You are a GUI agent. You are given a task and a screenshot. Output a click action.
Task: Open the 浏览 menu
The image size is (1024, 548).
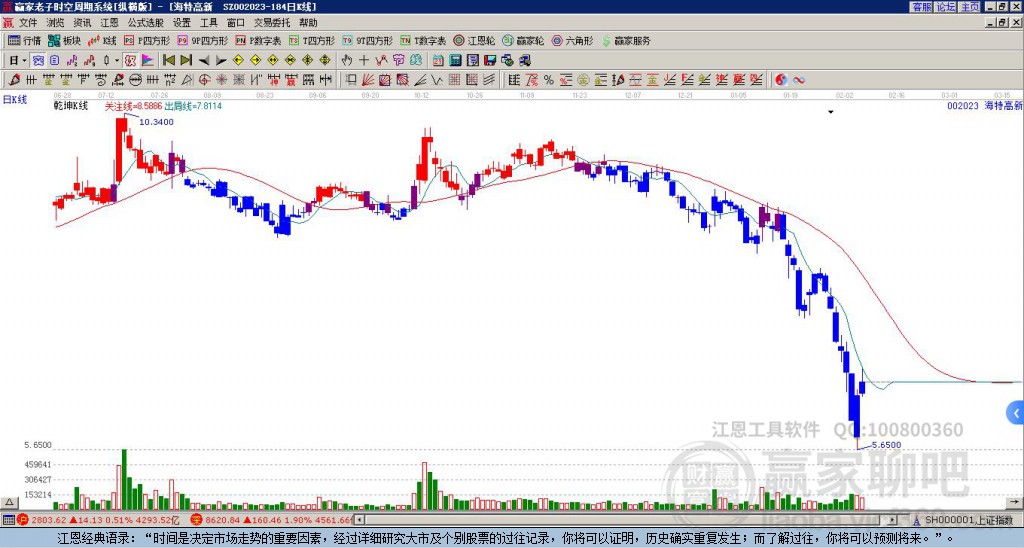tap(55, 23)
